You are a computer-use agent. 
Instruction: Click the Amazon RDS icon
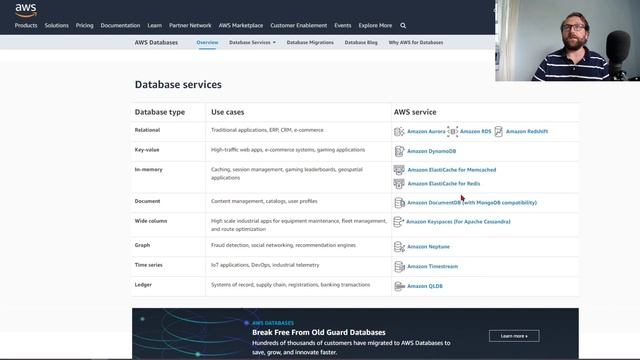pos(453,131)
